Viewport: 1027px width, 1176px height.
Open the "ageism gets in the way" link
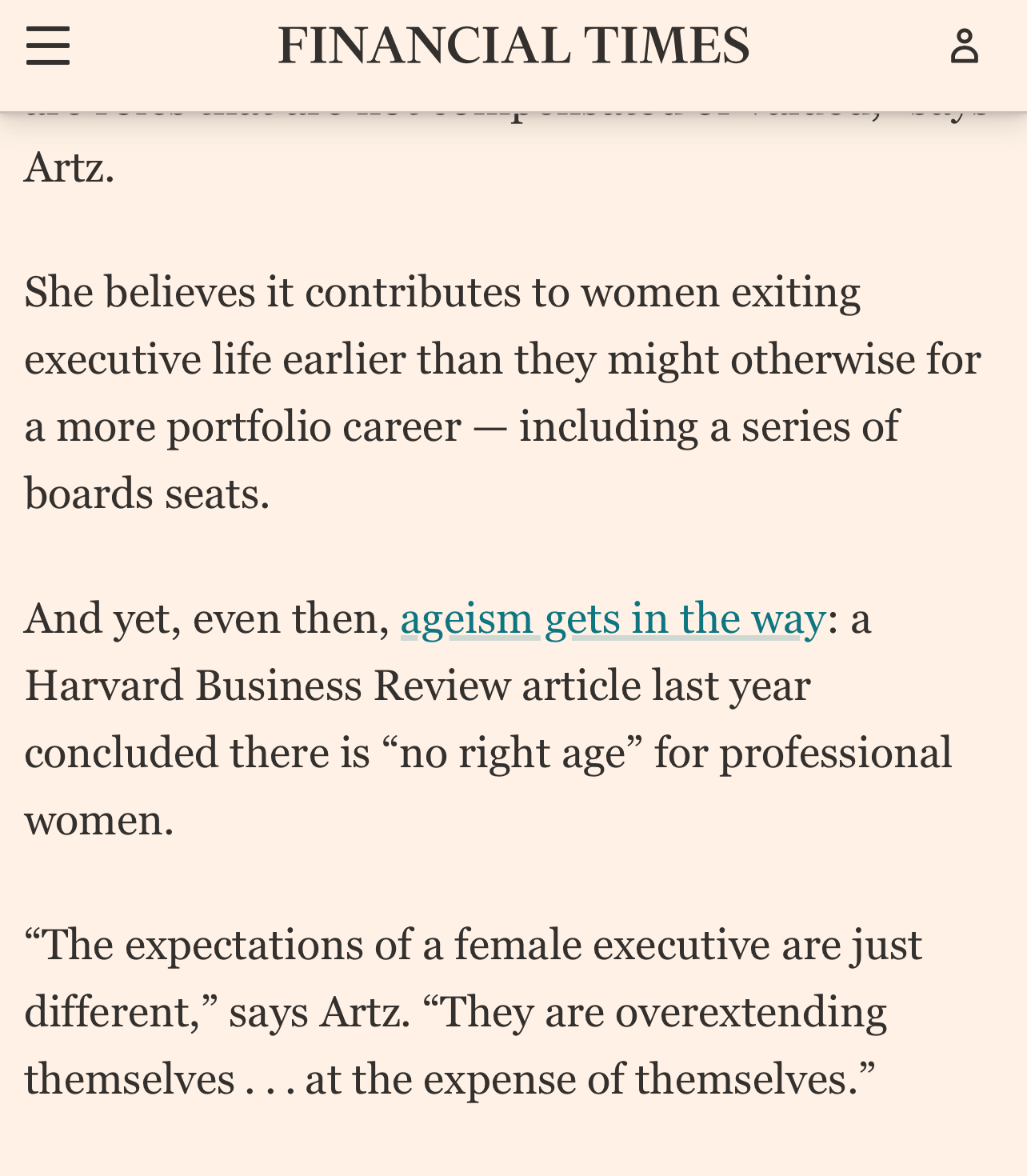[x=612, y=619]
